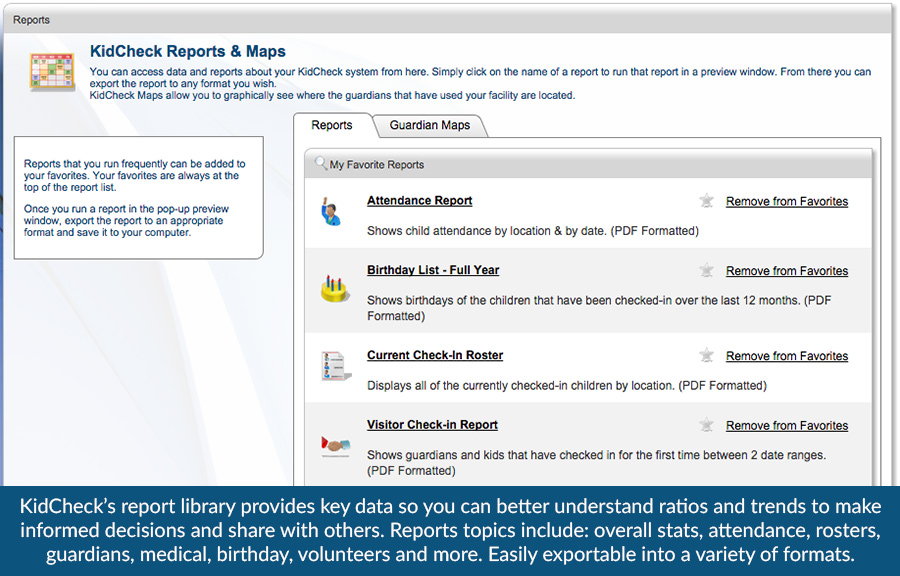Click the Current Check-In Roster list icon
This screenshot has width=900, height=576.
tap(336, 366)
